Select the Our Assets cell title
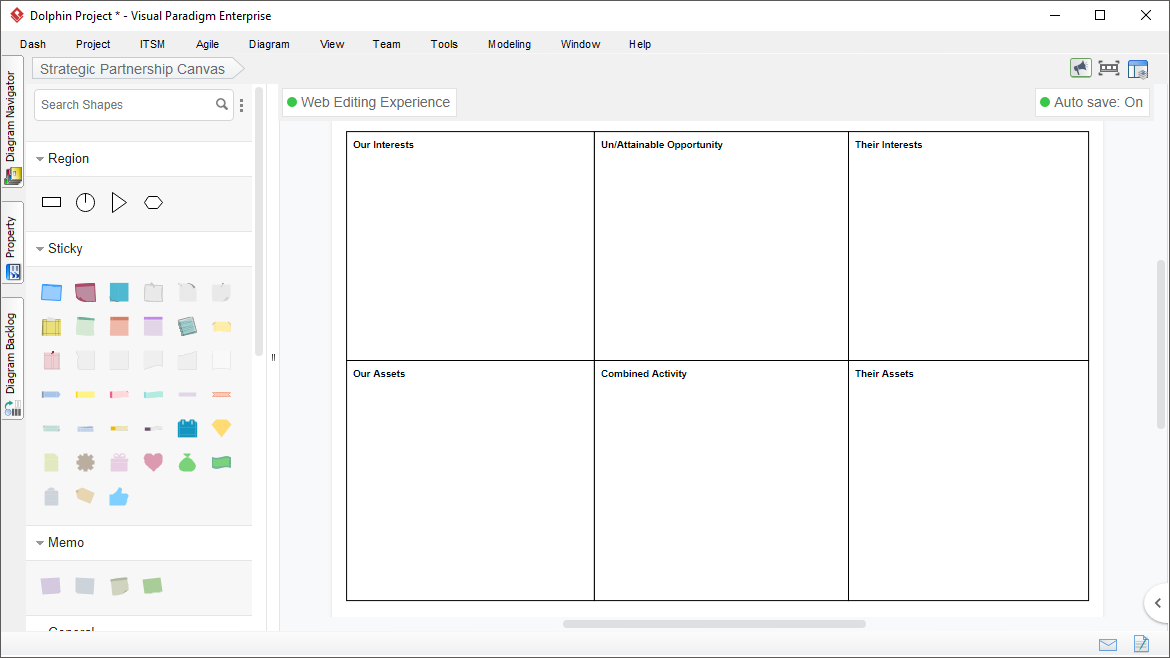Viewport: 1170px width, 658px height. pyautogui.click(x=379, y=374)
